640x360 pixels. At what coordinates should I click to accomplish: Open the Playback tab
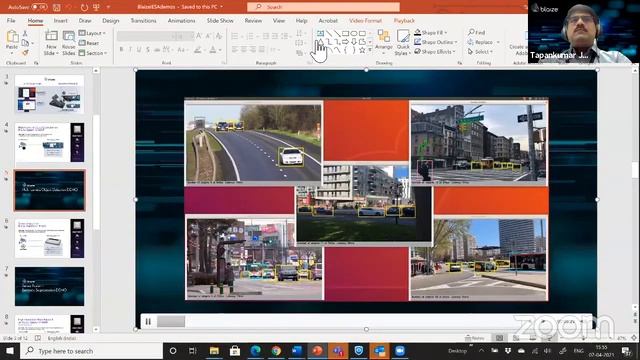tap(404, 20)
